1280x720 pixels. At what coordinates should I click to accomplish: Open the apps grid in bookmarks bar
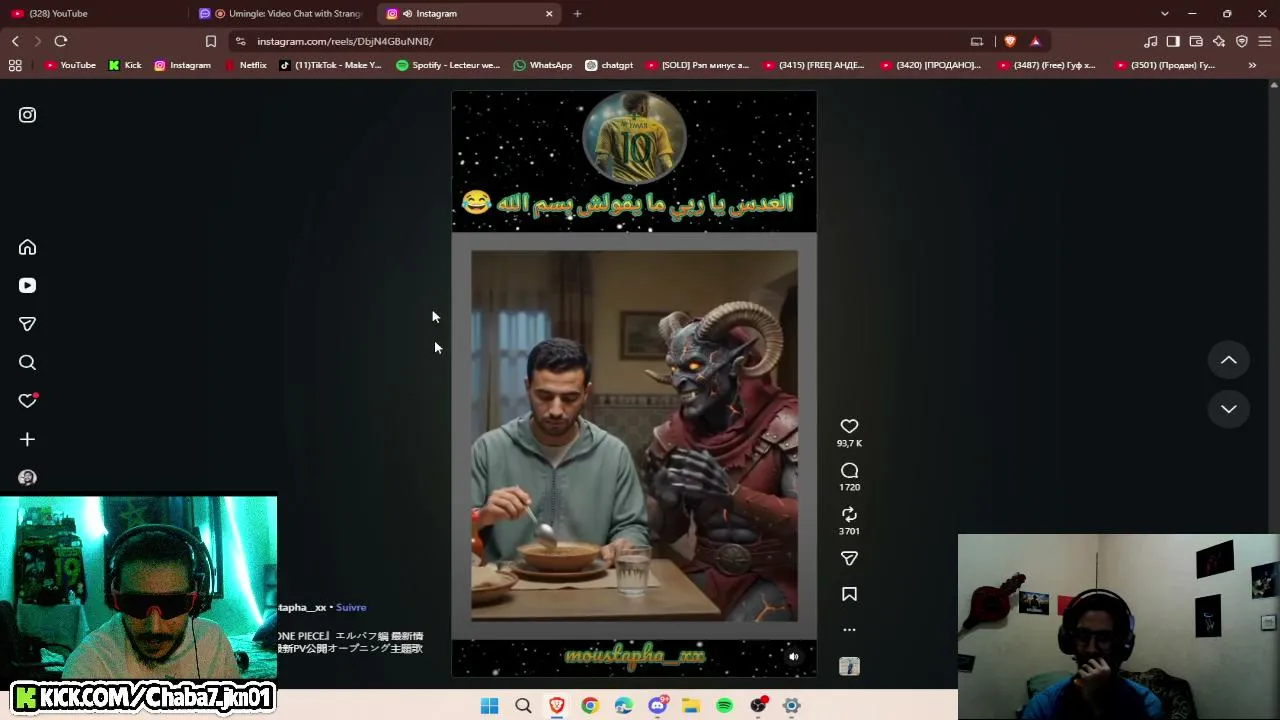15,65
